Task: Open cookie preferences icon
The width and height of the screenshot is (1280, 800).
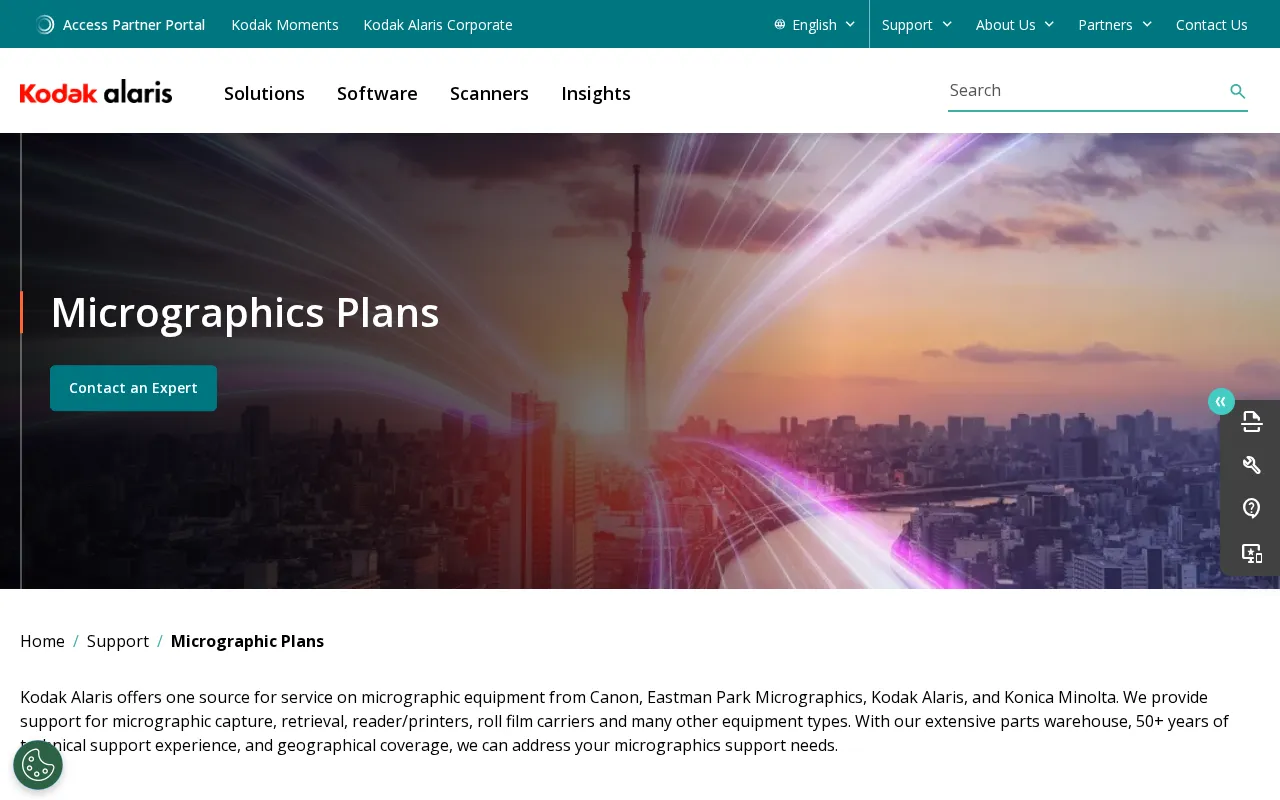Action: point(38,765)
